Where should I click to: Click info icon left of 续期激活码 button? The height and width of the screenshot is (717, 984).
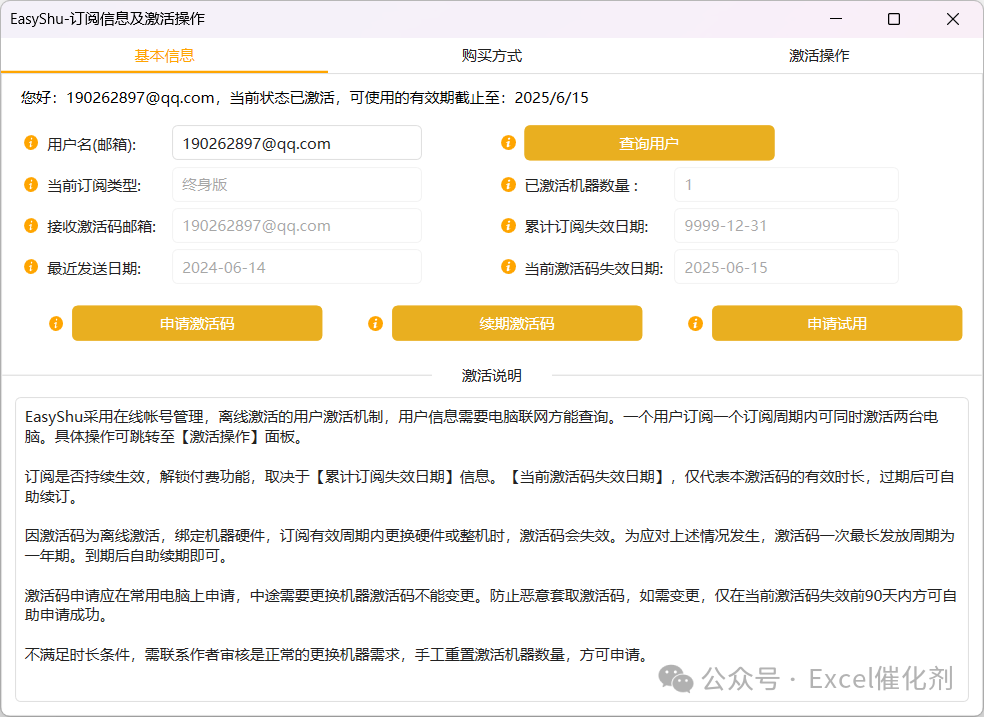pos(375,323)
